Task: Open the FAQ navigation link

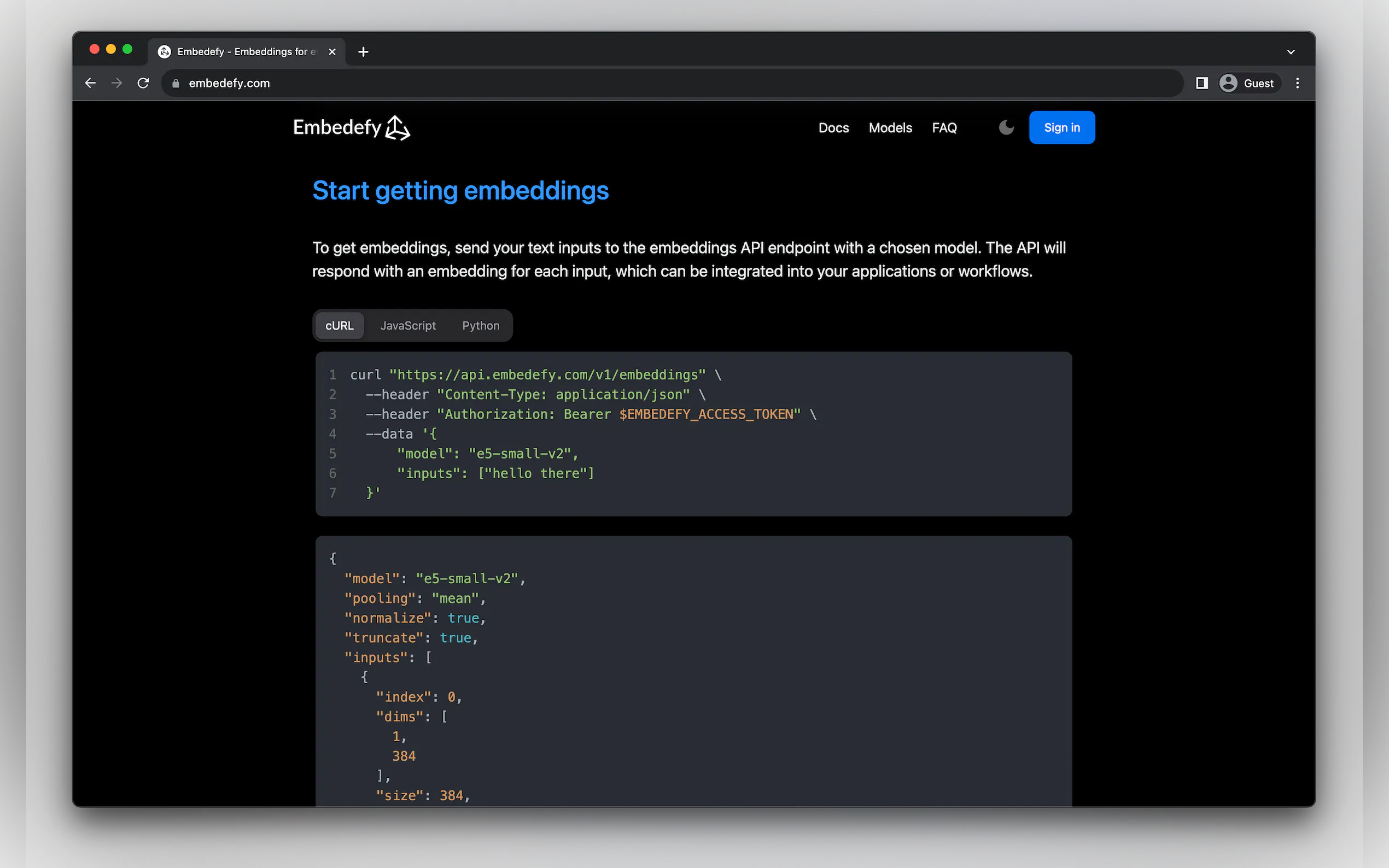Action: (x=944, y=127)
